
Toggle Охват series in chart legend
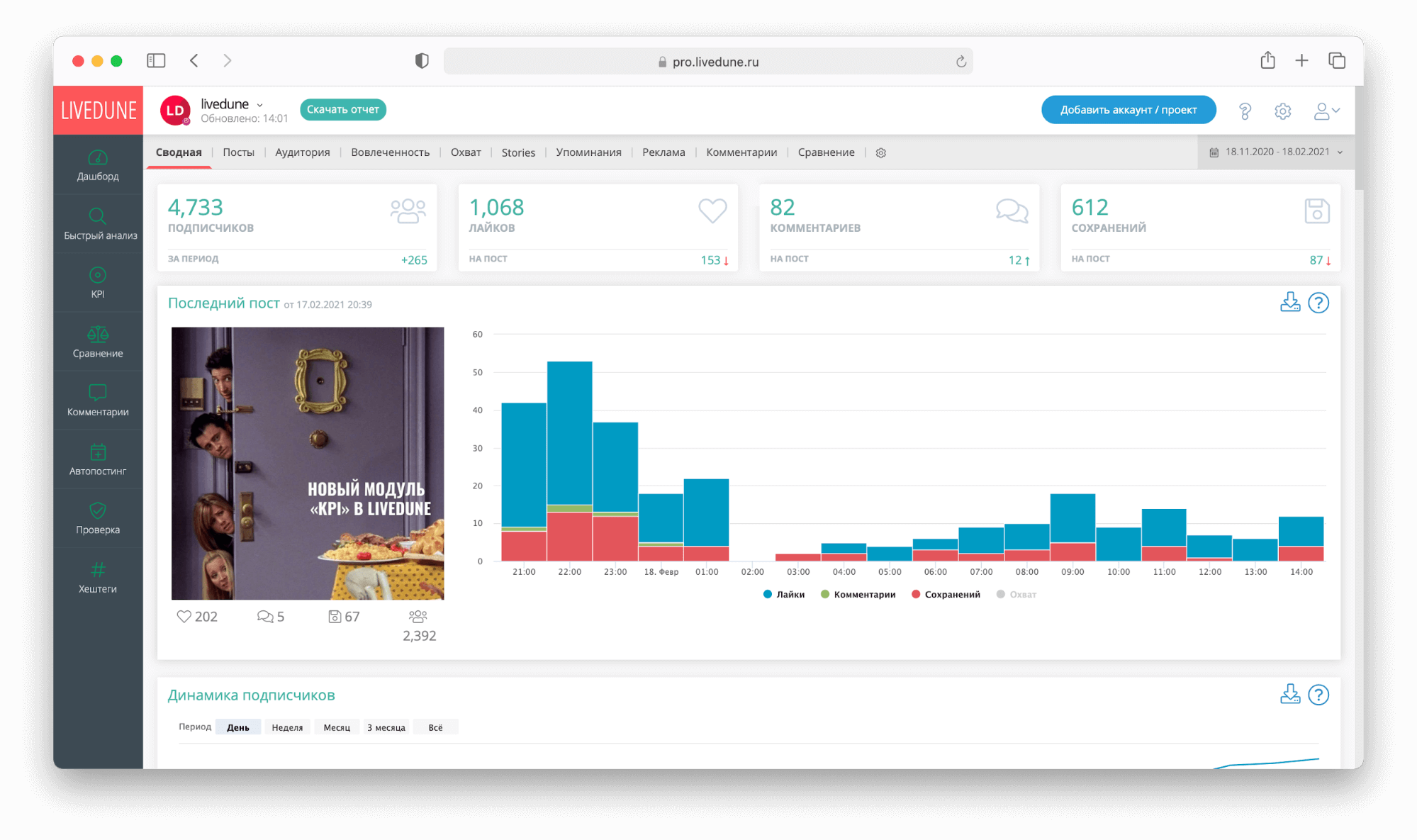pyautogui.click(x=1016, y=594)
